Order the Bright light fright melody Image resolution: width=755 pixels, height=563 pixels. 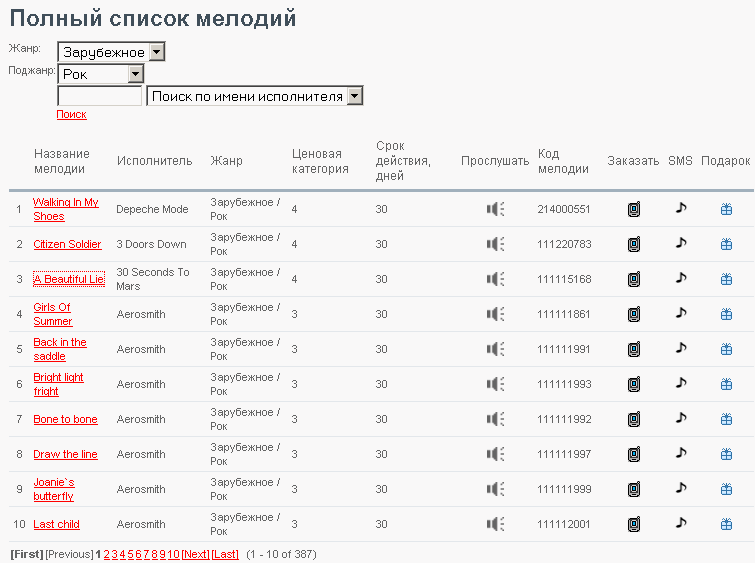(633, 384)
